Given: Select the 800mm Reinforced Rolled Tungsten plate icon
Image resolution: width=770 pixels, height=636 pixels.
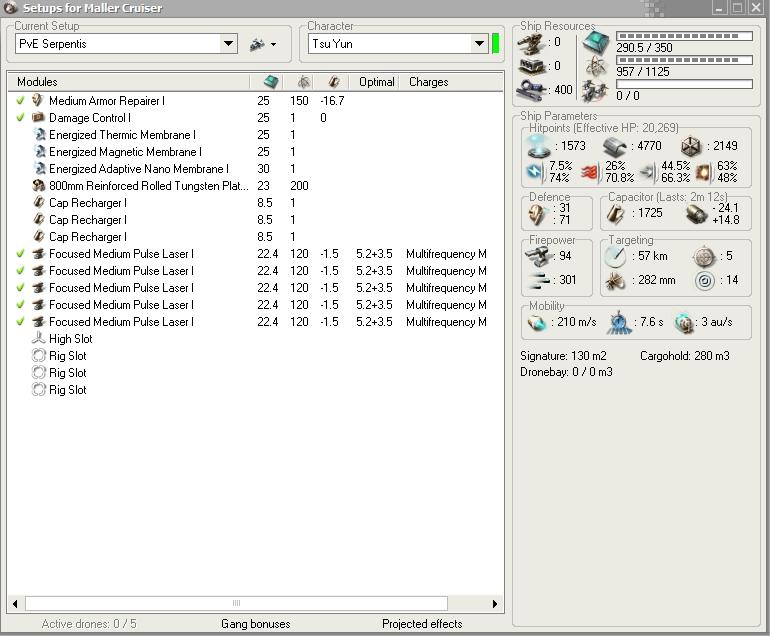Looking at the screenshot, I should pos(38,186).
